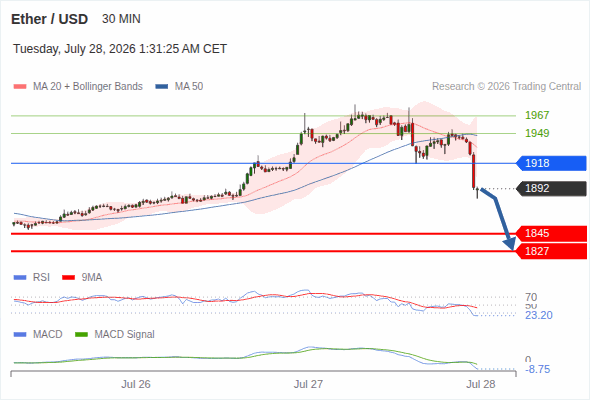Click the Ether / USD chart title

tap(49, 19)
